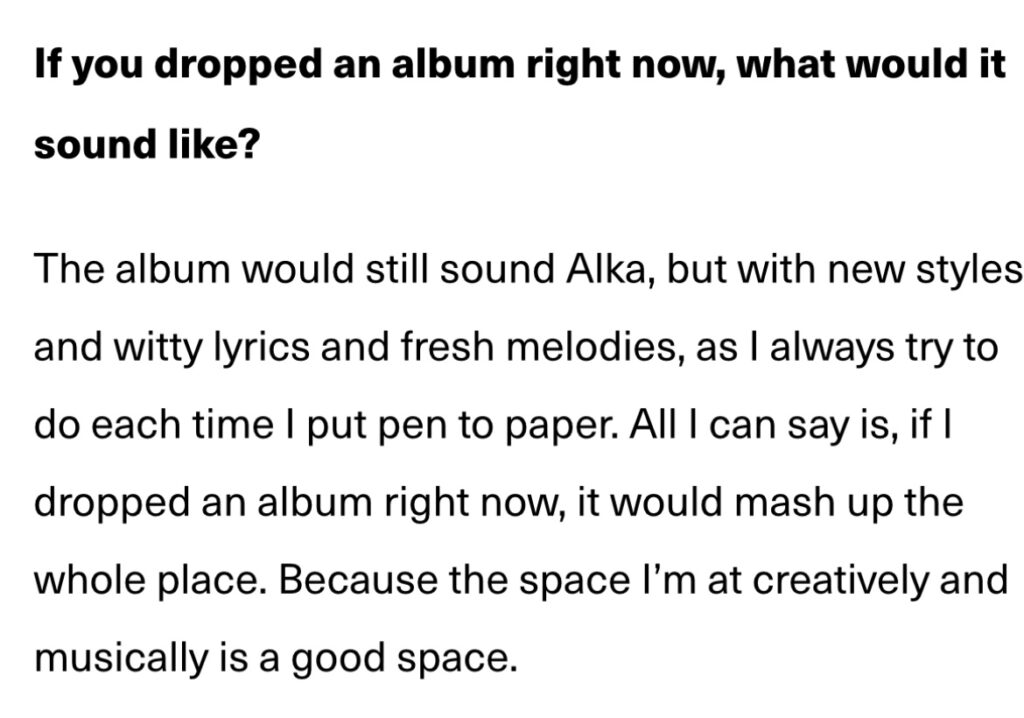Click the word "creatively"
1024x718 pixels.
point(839,580)
